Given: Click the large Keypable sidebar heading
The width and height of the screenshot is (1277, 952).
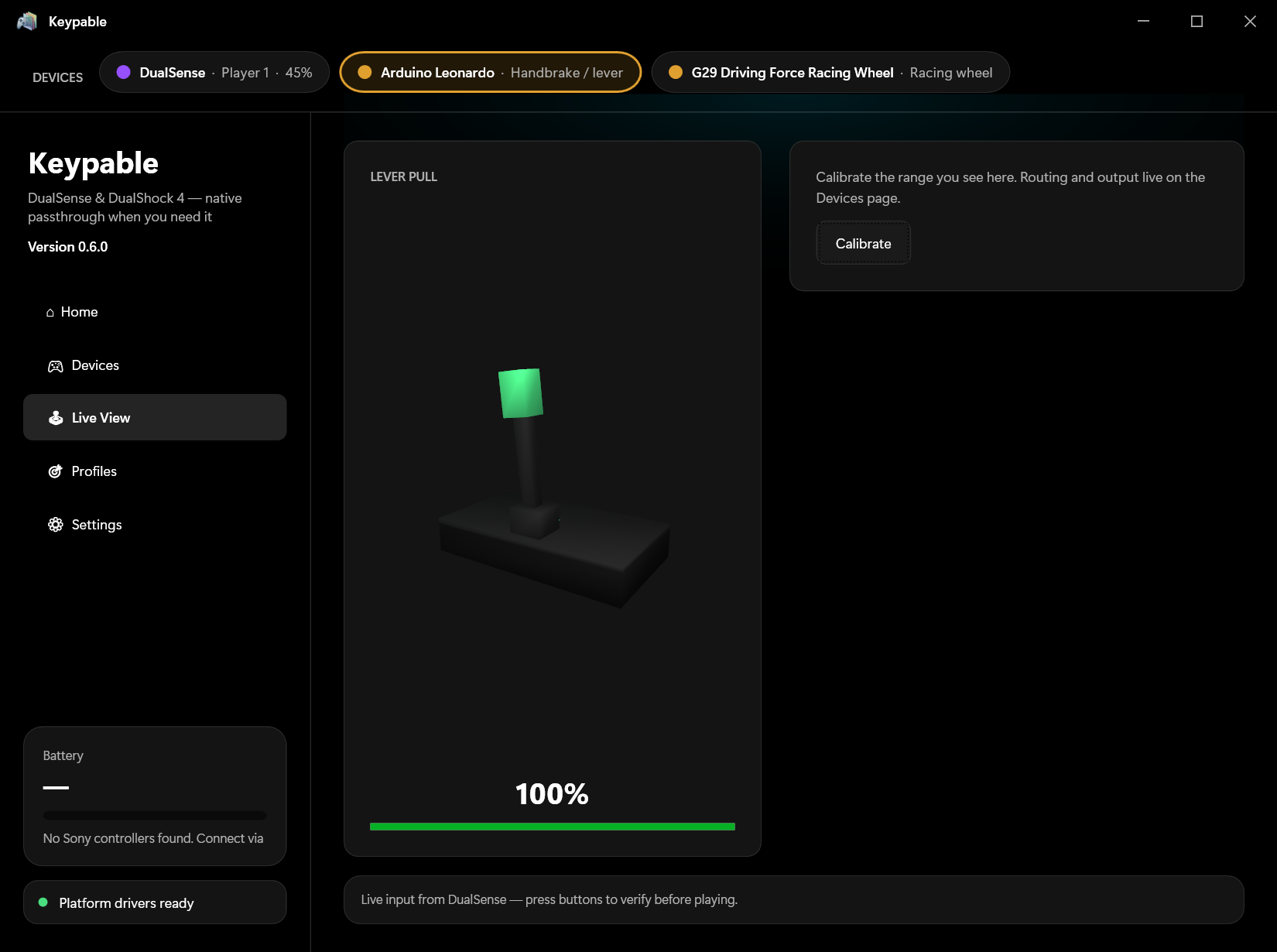Looking at the screenshot, I should pos(94,163).
